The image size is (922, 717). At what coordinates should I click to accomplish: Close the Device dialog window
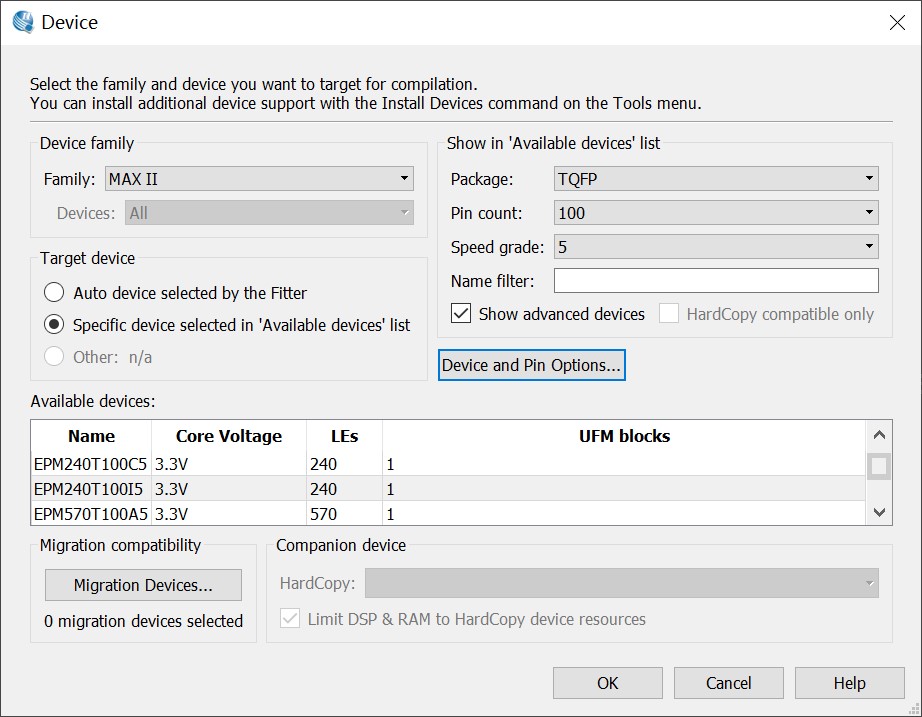coord(896,23)
